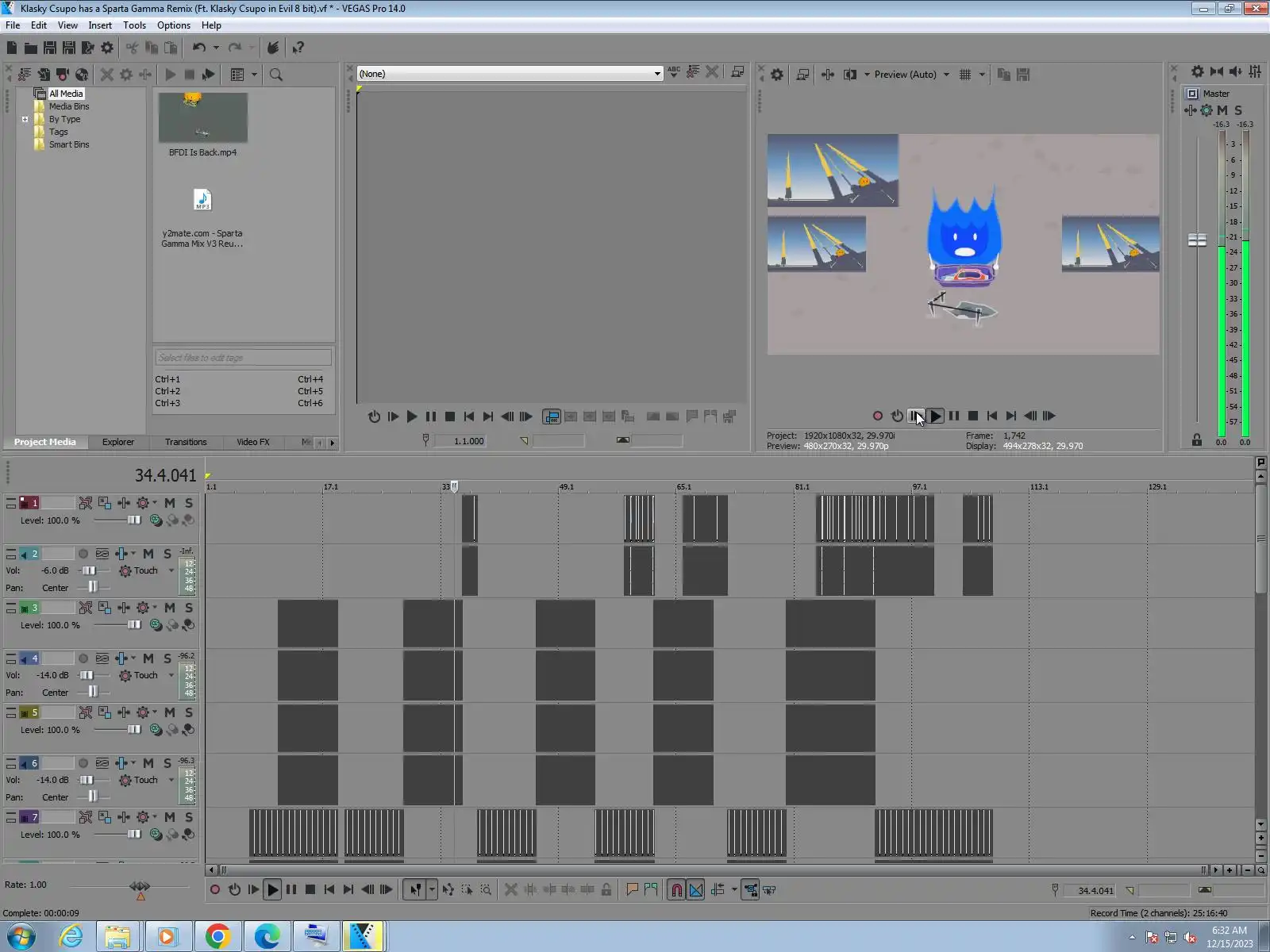Viewport: 1270px width, 952px height.
Task: Toggle Automatic Crossfades button
Action: click(696, 890)
